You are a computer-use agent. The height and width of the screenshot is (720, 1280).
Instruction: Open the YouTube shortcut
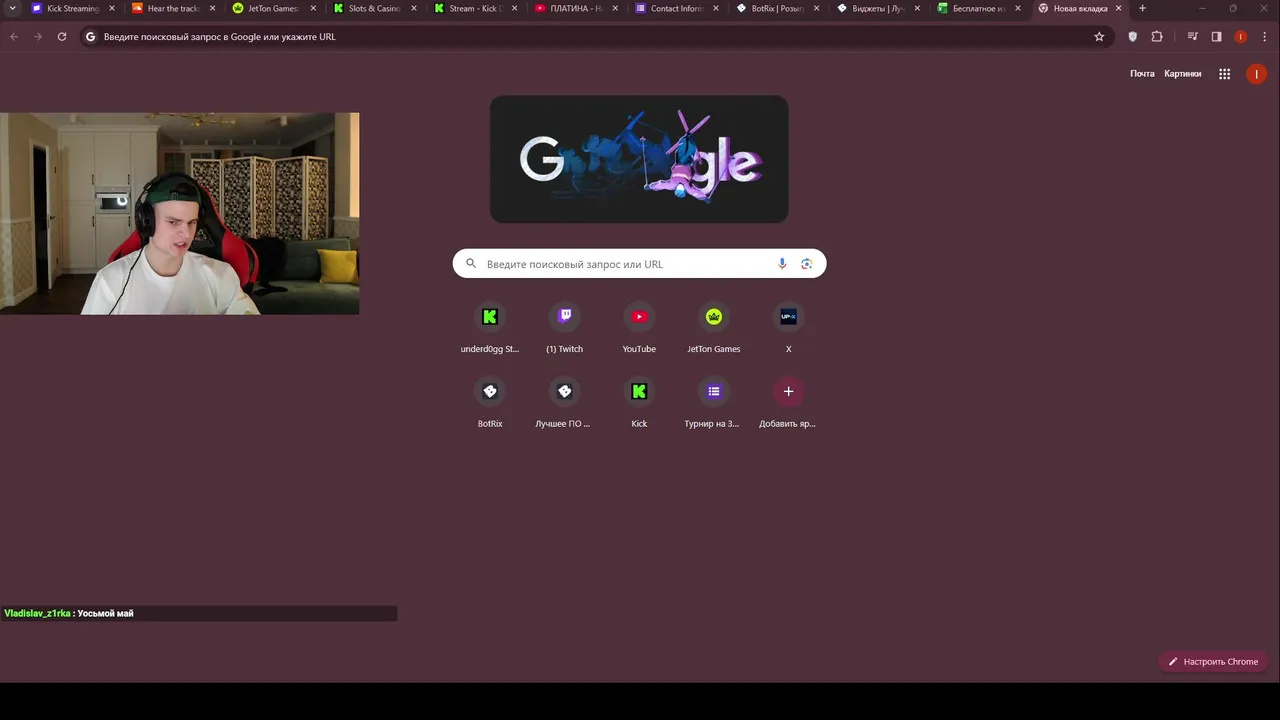tap(639, 328)
